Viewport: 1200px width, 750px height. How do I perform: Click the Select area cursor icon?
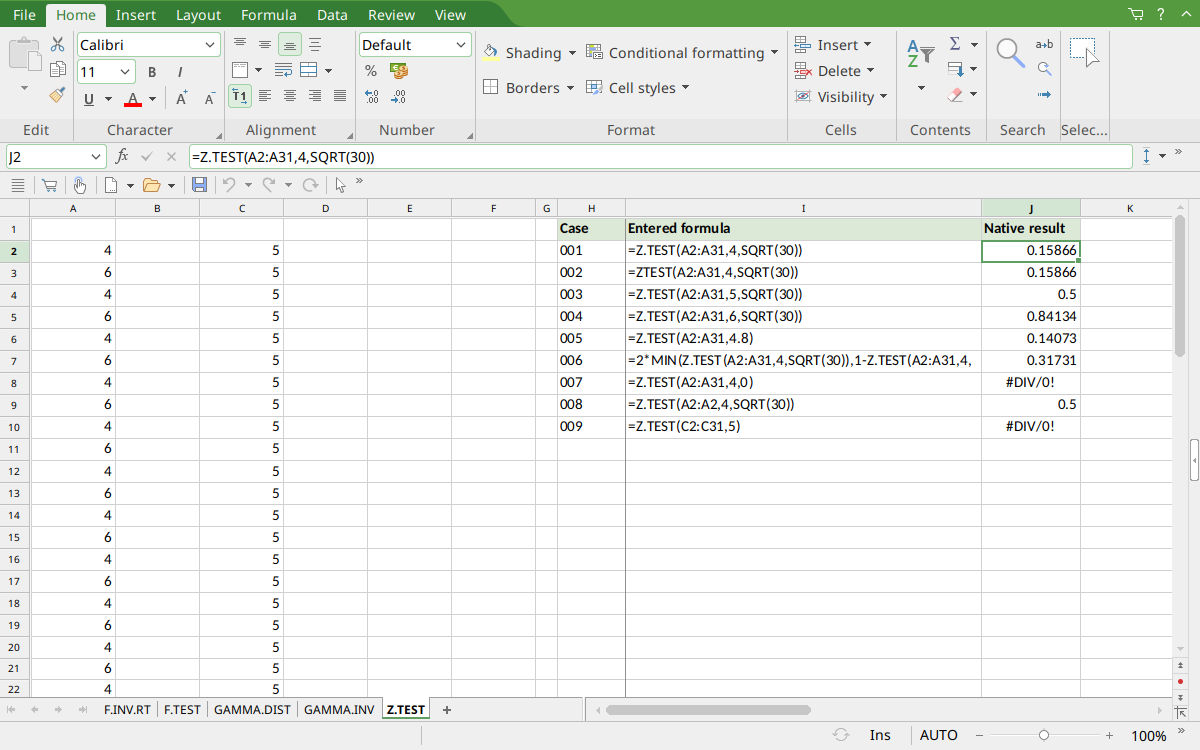(1084, 53)
